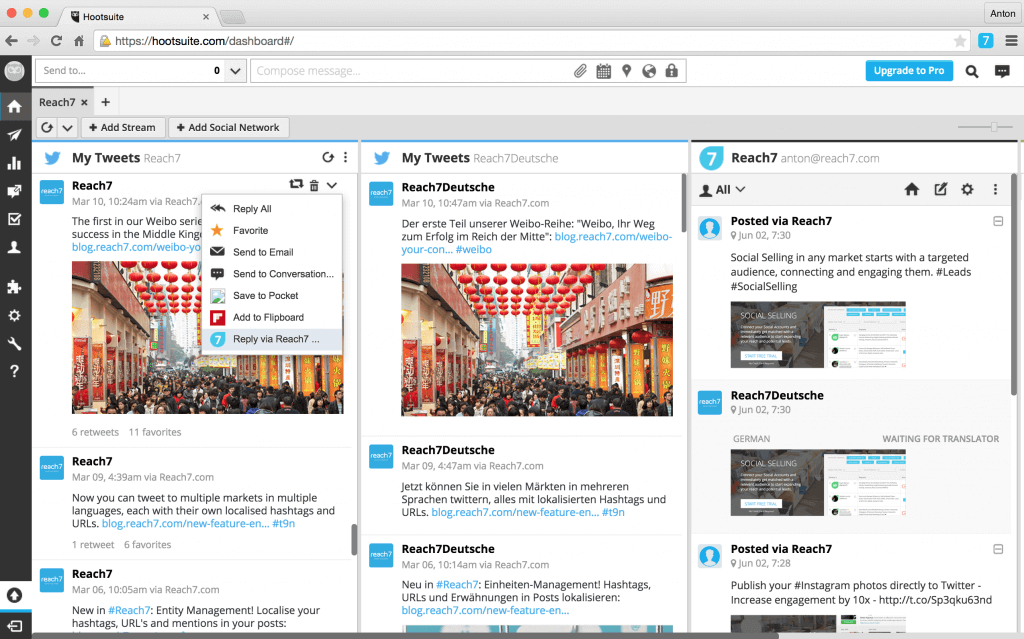Toggle message privacy with the padlock icon
The width and height of the screenshot is (1024, 639).
click(x=671, y=70)
